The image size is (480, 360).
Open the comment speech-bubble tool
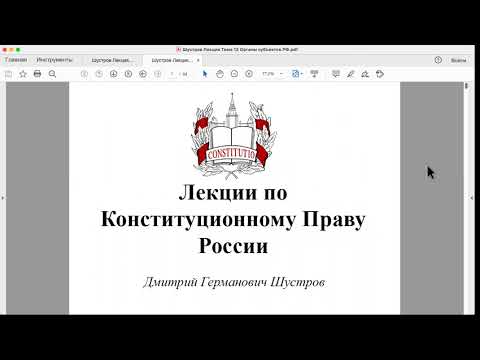(336, 74)
